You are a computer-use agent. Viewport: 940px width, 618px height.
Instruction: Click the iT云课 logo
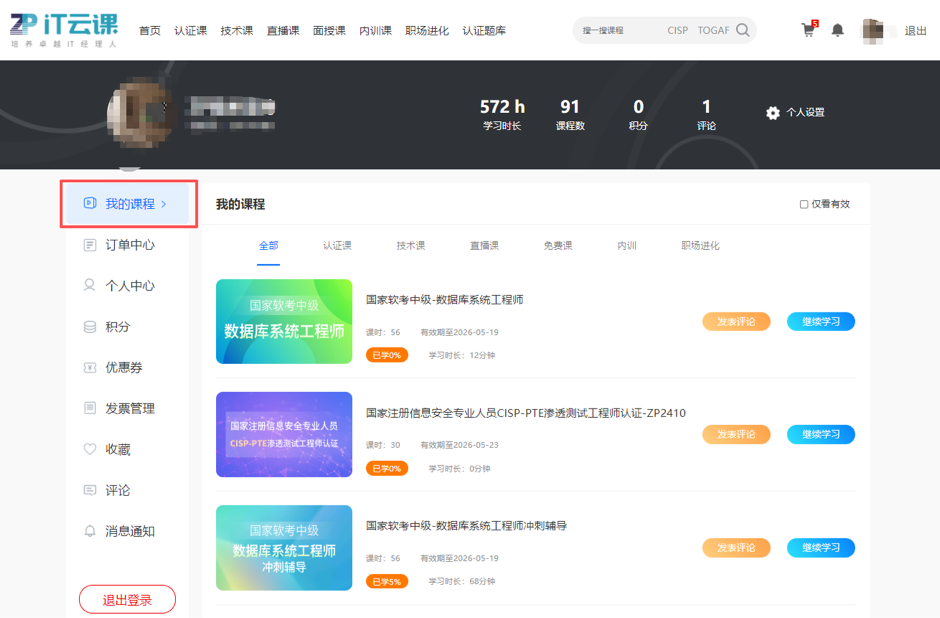pyautogui.click(x=64, y=30)
